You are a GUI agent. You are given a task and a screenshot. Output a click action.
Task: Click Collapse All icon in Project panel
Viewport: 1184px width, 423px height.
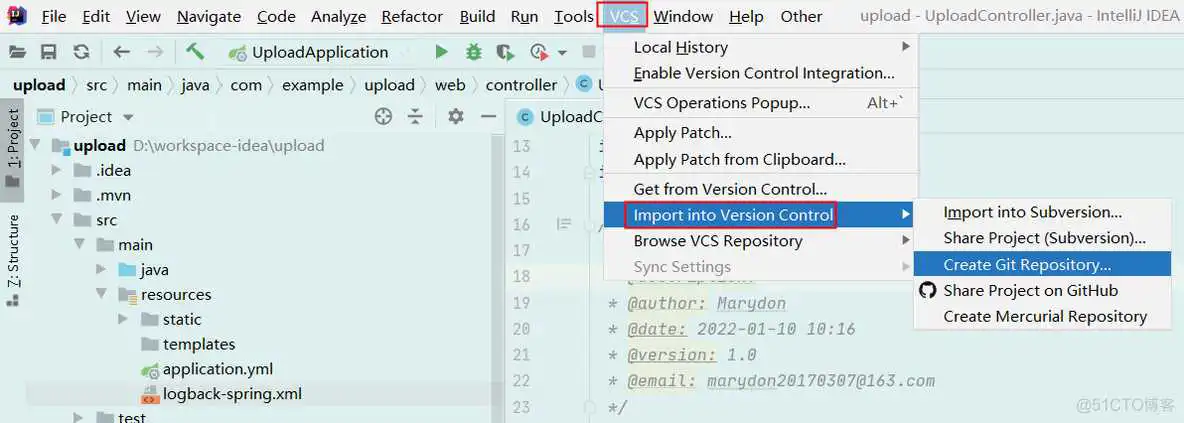tap(415, 117)
